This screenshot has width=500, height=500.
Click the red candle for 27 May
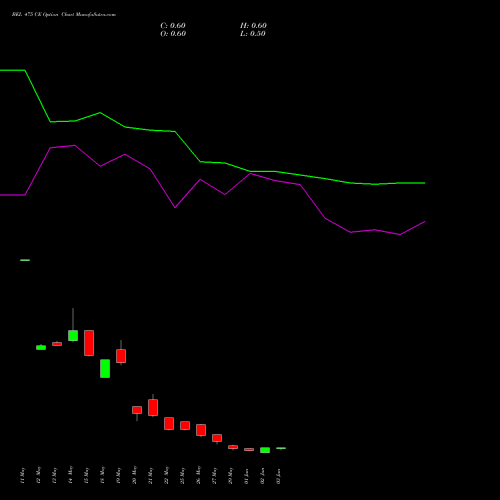click(x=217, y=438)
